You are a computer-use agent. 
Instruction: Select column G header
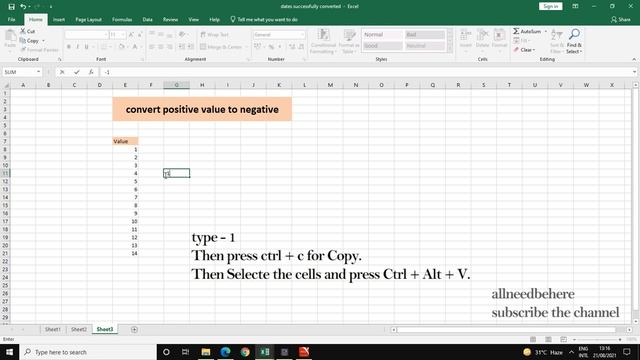pyautogui.click(x=176, y=85)
